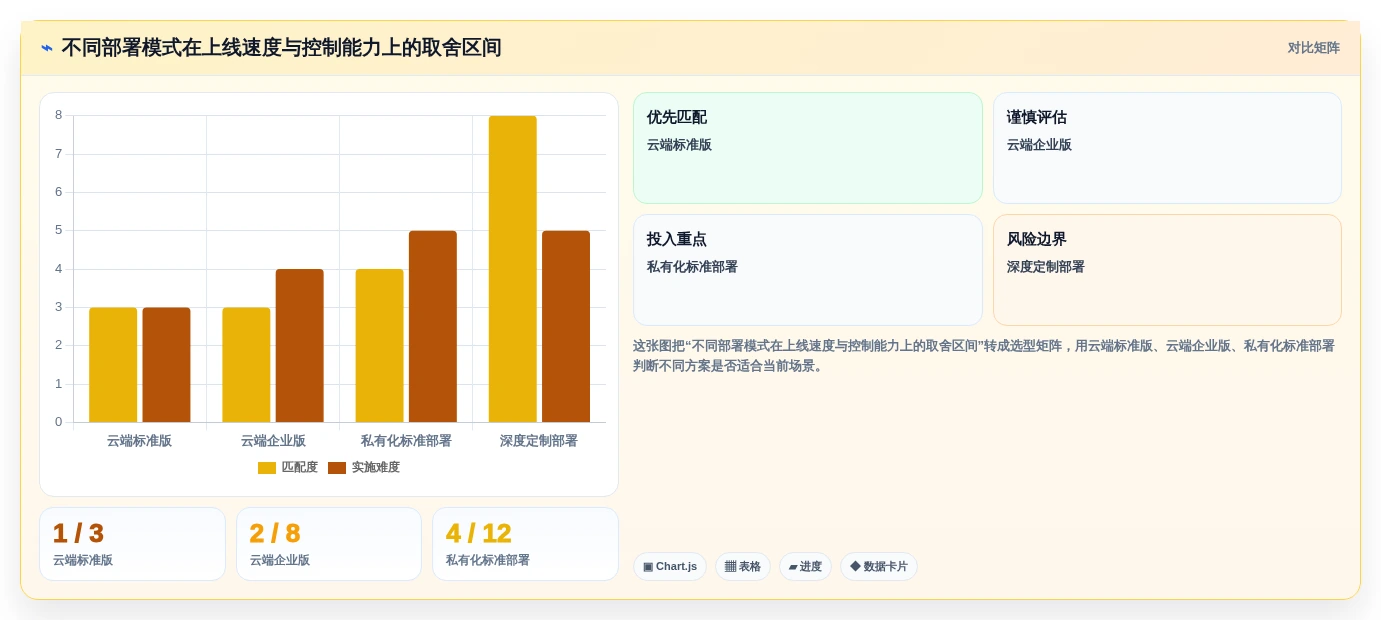Click the brown 实施难度 bar for 云端标准版
The height and width of the screenshot is (620, 1381).
tap(166, 365)
